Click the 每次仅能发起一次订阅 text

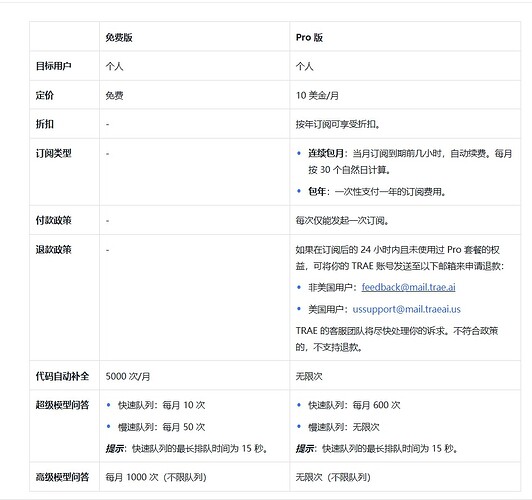tap(343, 220)
